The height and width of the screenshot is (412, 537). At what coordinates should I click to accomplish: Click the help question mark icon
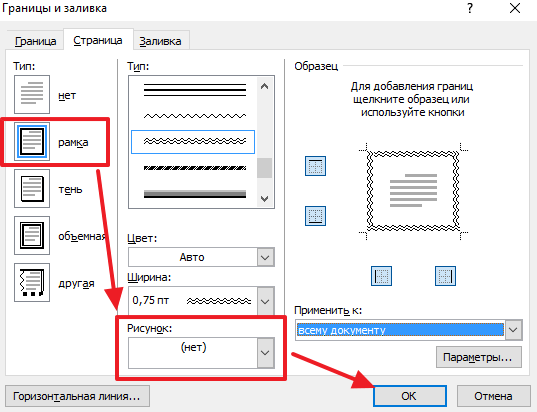click(470, 8)
